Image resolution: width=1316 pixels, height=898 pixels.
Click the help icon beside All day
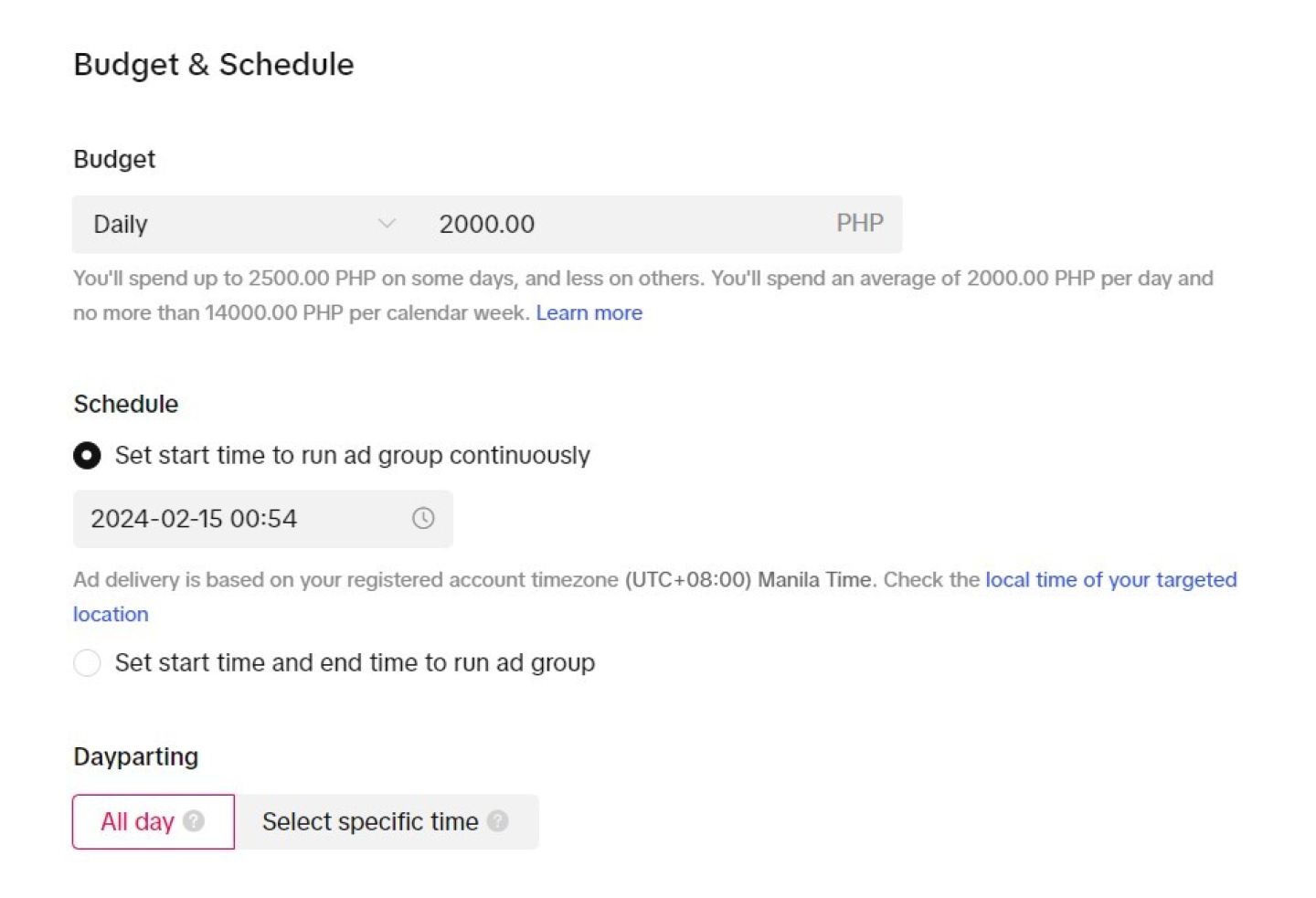click(194, 821)
